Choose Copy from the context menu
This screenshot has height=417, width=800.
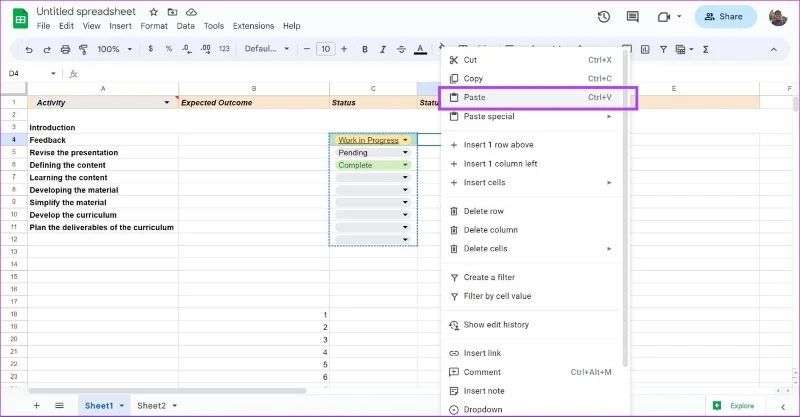[532, 79]
